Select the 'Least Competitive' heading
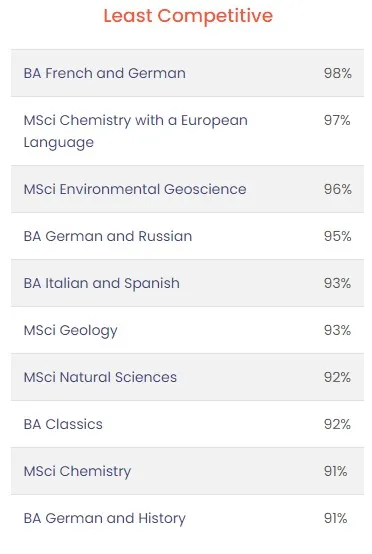The height and width of the screenshot is (554, 372). pyautogui.click(x=188, y=16)
